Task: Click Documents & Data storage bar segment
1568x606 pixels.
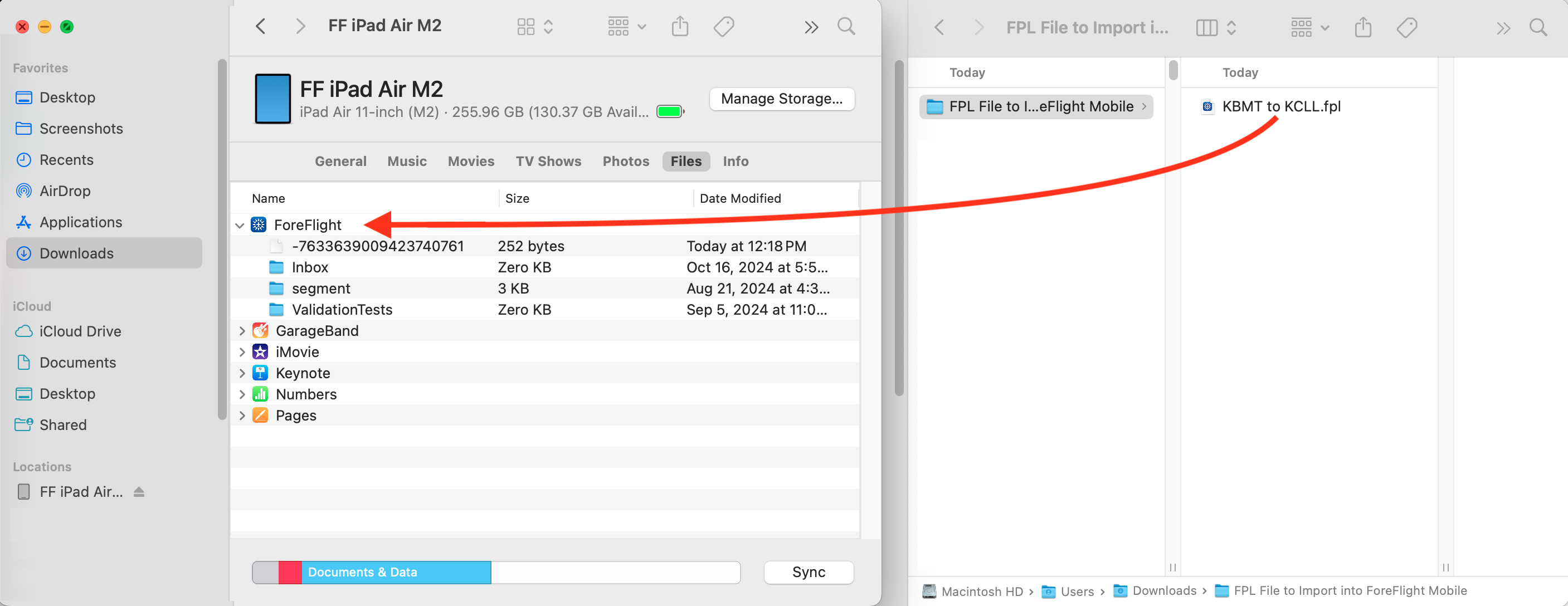Action: 396,573
